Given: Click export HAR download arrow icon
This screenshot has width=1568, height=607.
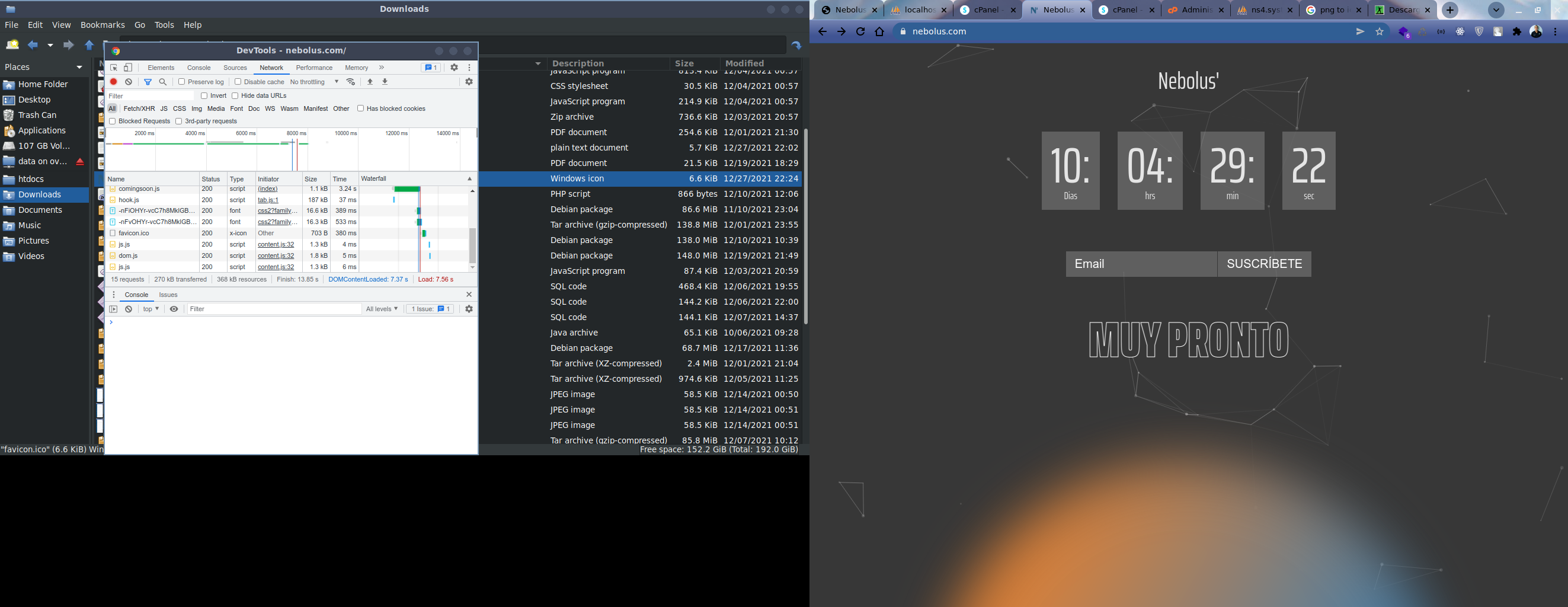Looking at the screenshot, I should [x=385, y=82].
